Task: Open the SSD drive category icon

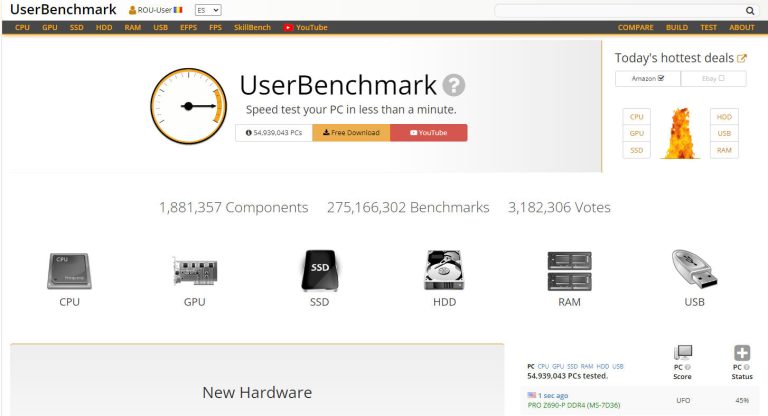Action: click(x=319, y=270)
